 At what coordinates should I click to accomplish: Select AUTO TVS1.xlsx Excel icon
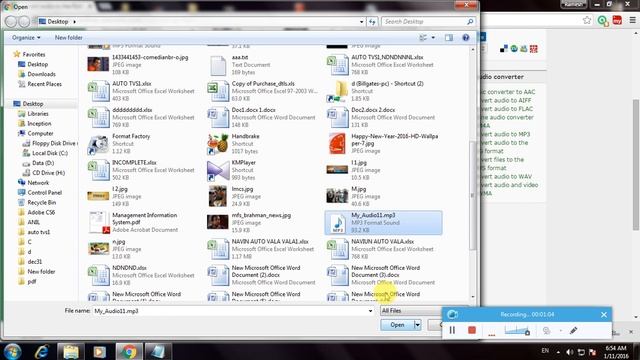coord(98,91)
